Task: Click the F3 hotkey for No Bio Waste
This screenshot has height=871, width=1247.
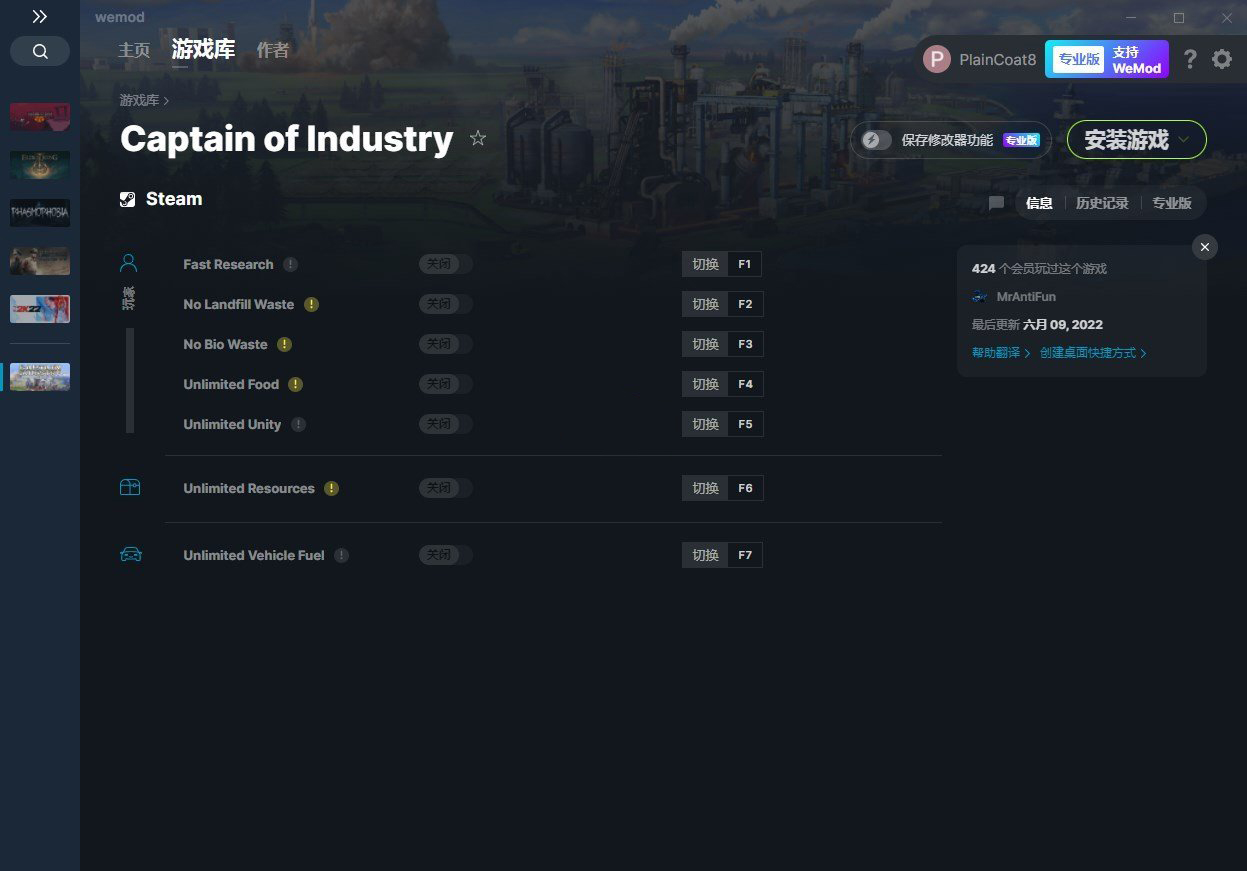Action: pos(745,344)
